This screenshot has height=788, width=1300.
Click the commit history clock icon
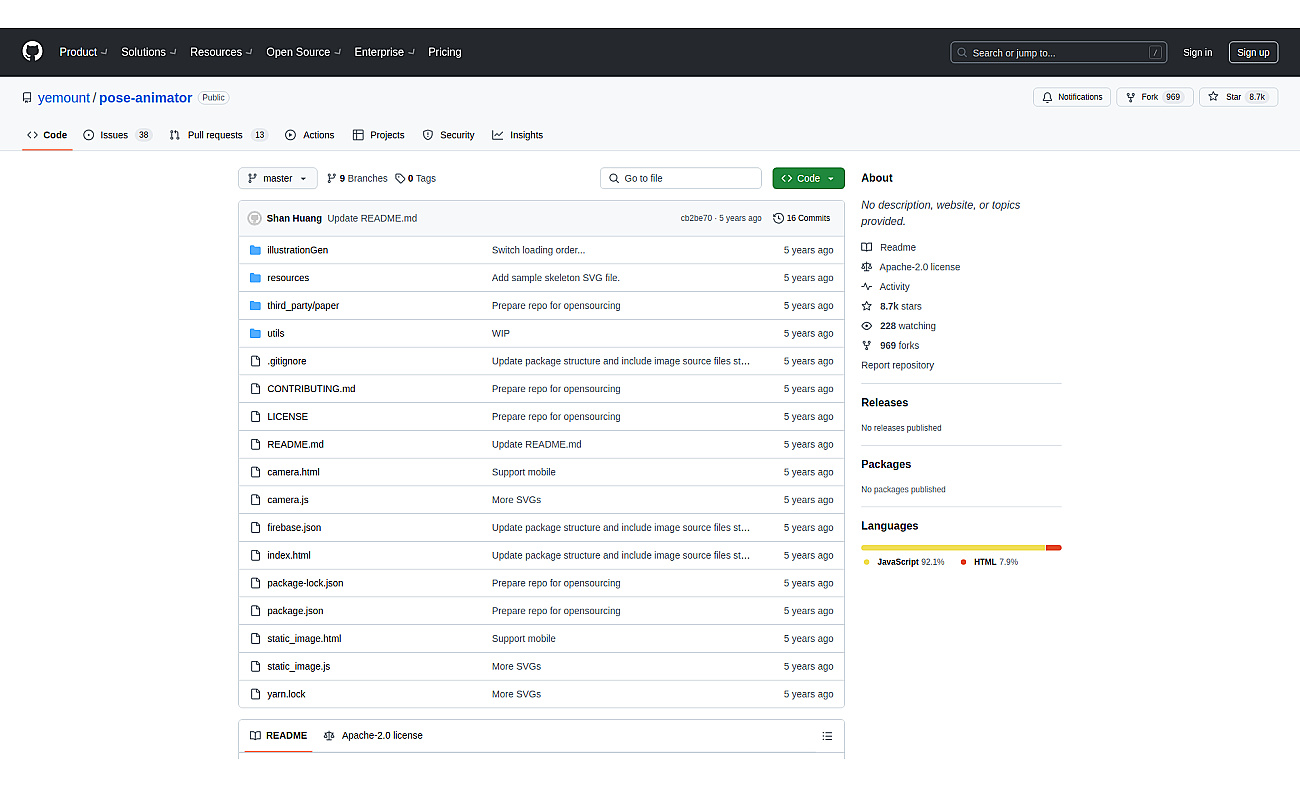click(x=778, y=218)
